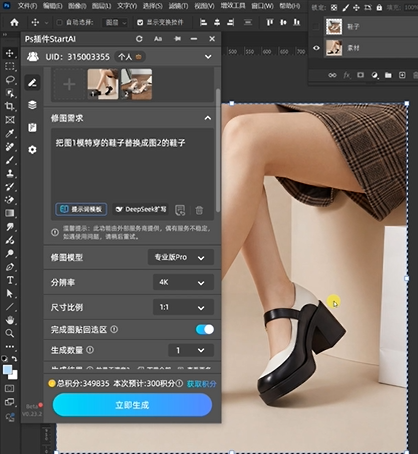Open the 文件(F) menu

click(x=27, y=6)
